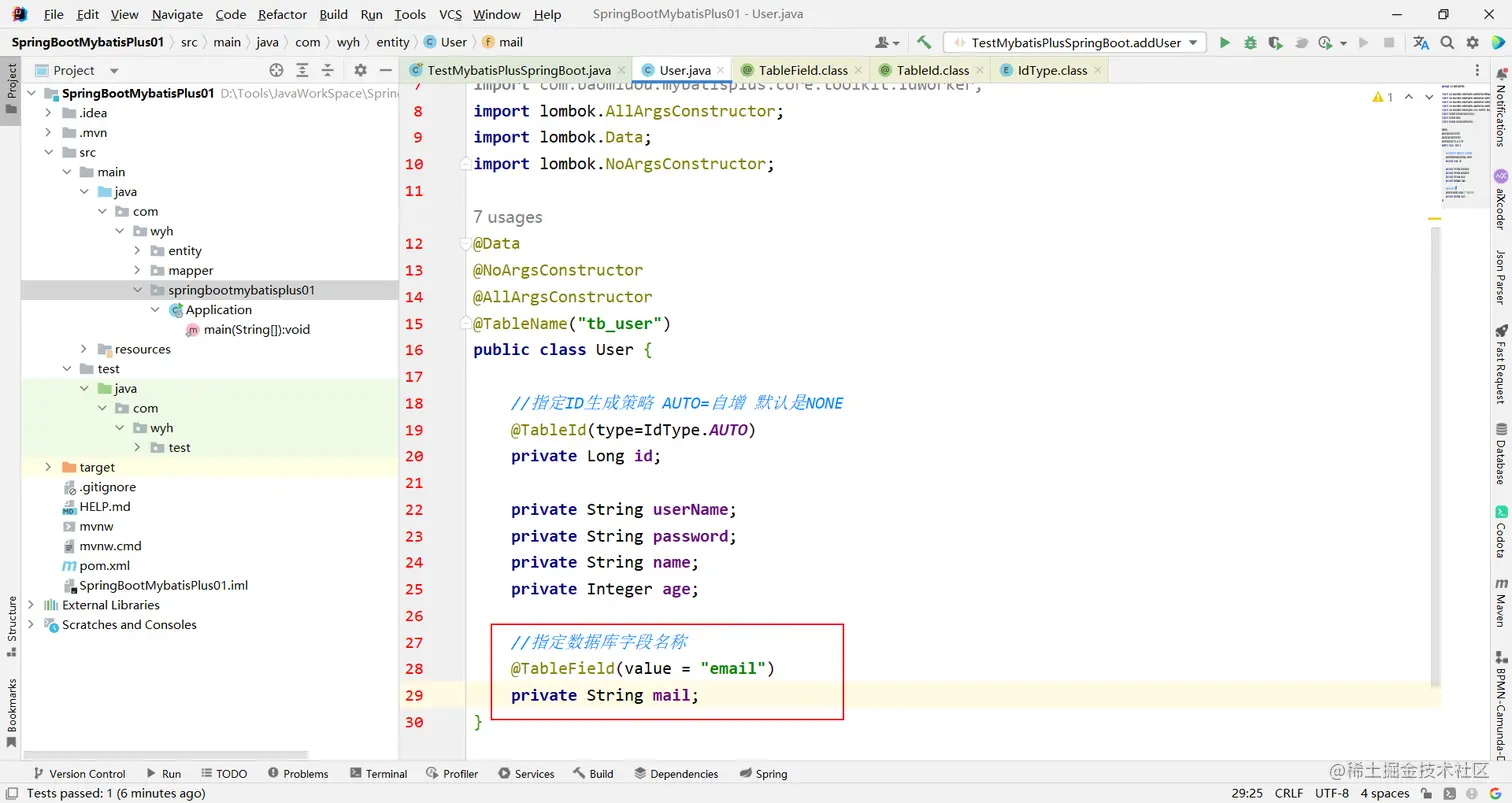Image resolution: width=1512 pixels, height=803 pixels.
Task: Open editor tabs more-options dots
Action: tap(1479, 70)
